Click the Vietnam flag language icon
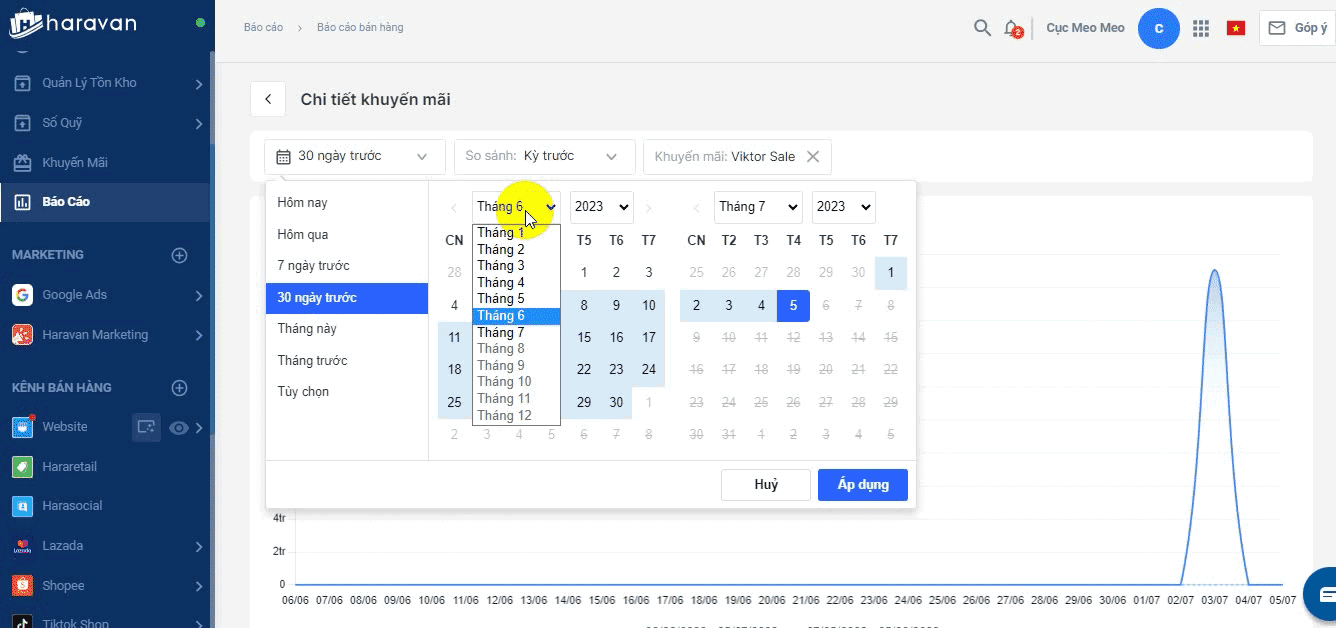 pyautogui.click(x=1236, y=28)
